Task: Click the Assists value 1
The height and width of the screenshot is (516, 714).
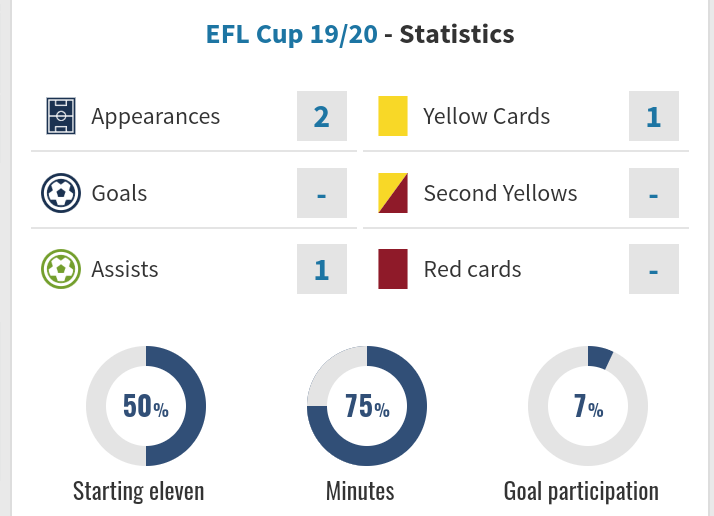Action: point(321,269)
